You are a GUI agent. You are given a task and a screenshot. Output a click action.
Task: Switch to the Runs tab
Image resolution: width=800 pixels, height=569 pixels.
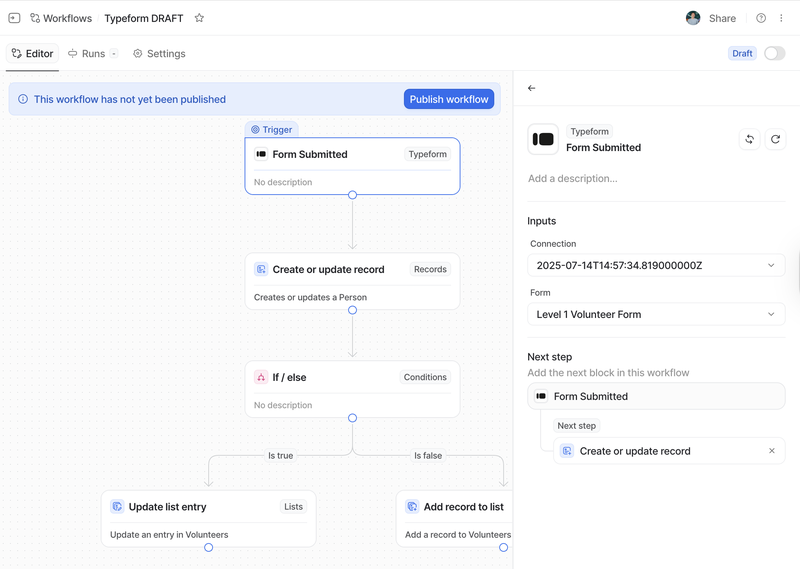(87, 54)
